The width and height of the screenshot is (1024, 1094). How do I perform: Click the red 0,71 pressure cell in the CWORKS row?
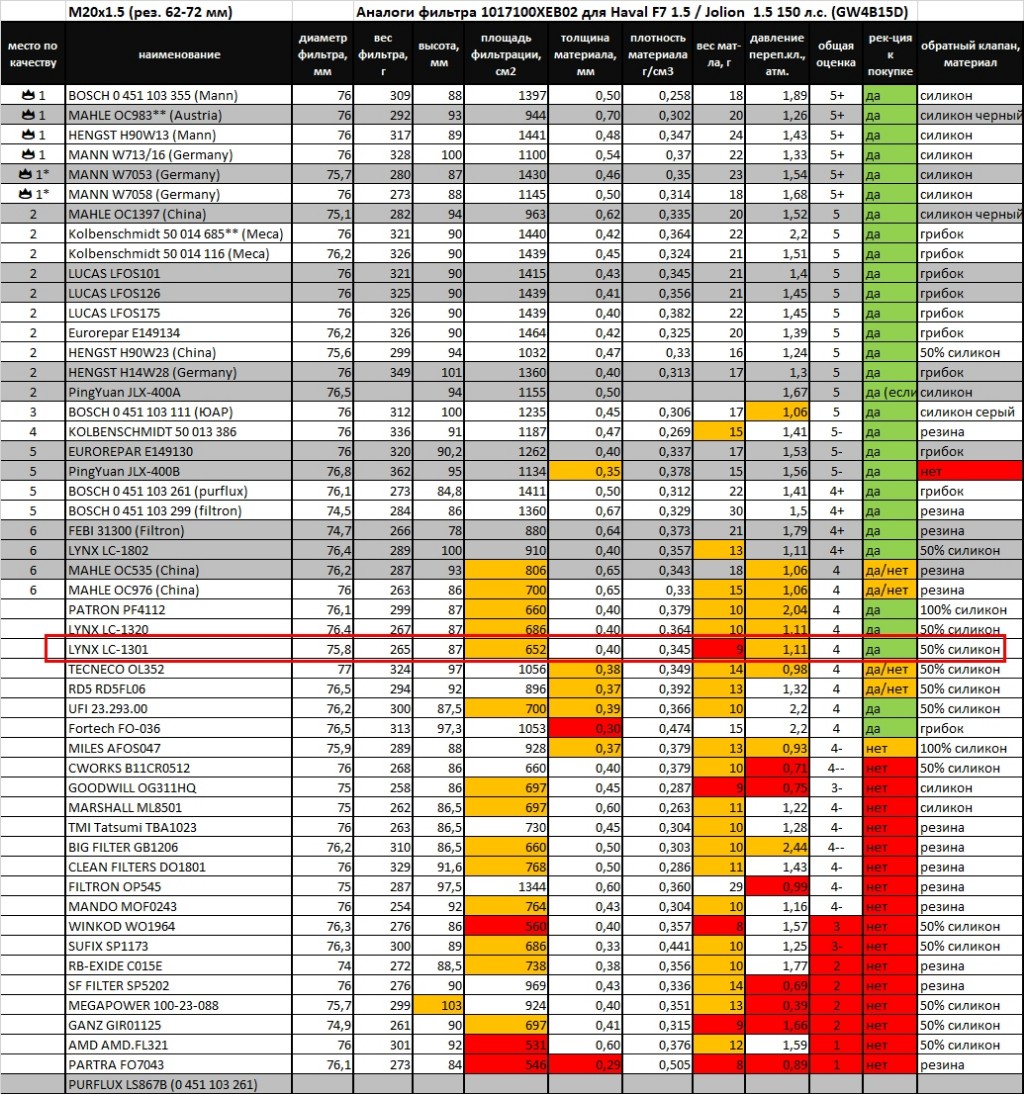point(777,767)
